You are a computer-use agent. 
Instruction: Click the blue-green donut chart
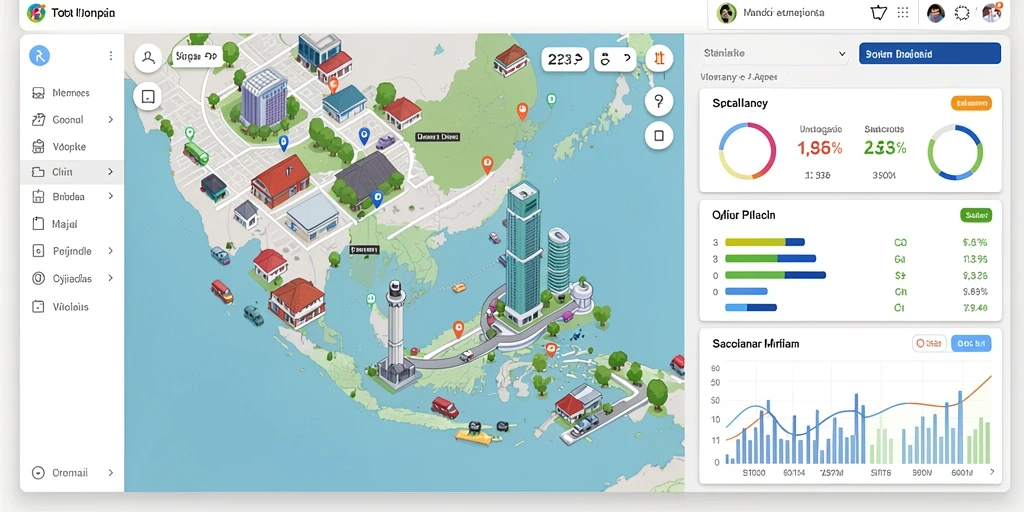[955, 152]
